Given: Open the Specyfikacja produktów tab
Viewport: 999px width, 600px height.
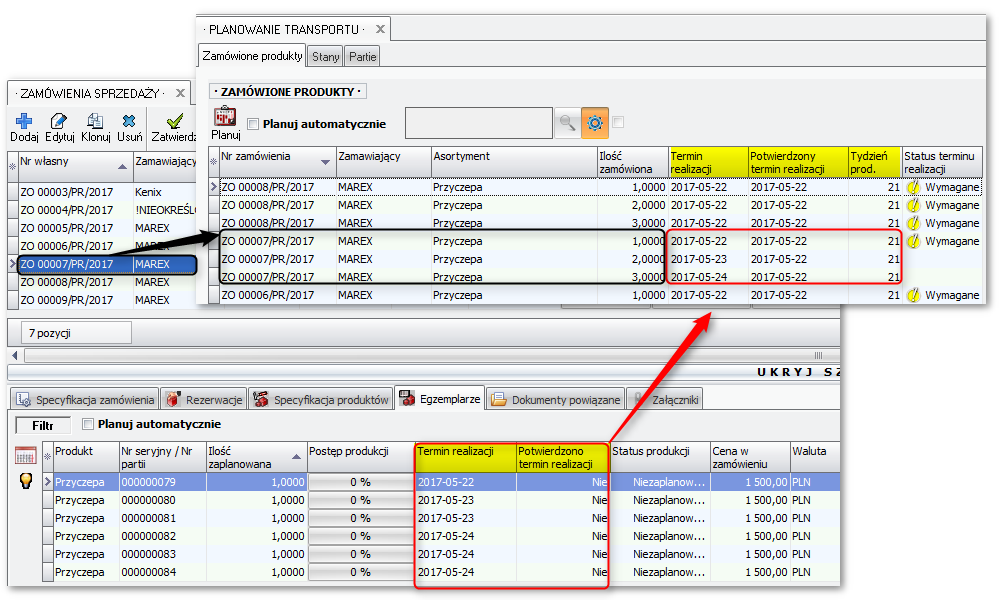Looking at the screenshot, I should 321,400.
